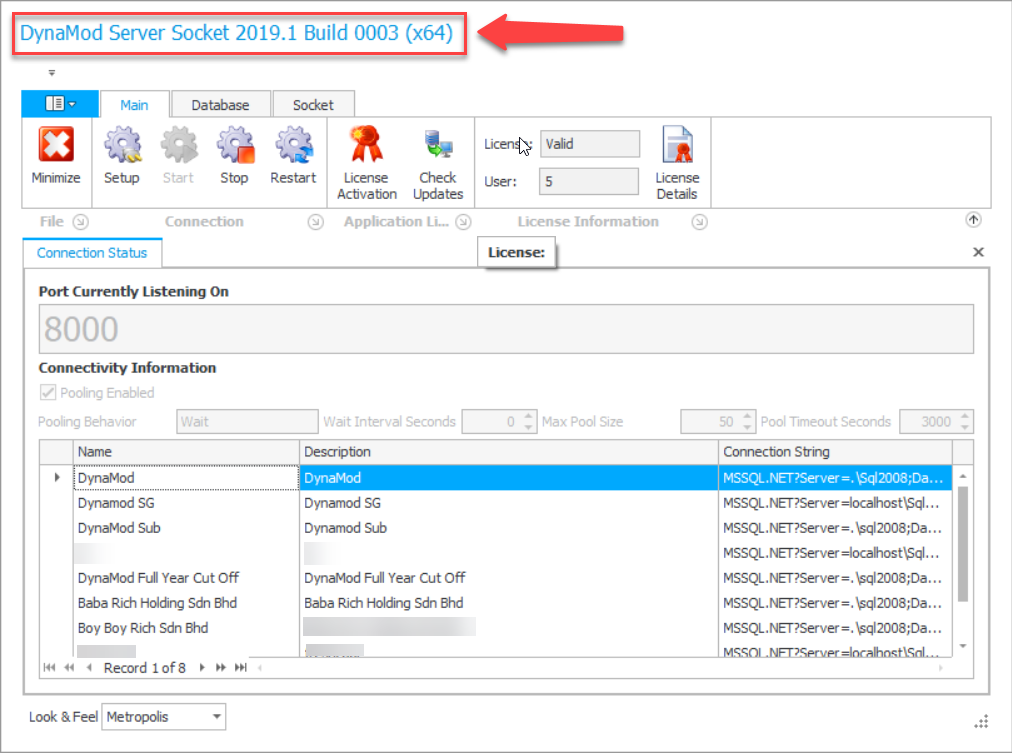The image size is (1012, 753).
Task: Go to last record navigator button
Action: point(241,667)
